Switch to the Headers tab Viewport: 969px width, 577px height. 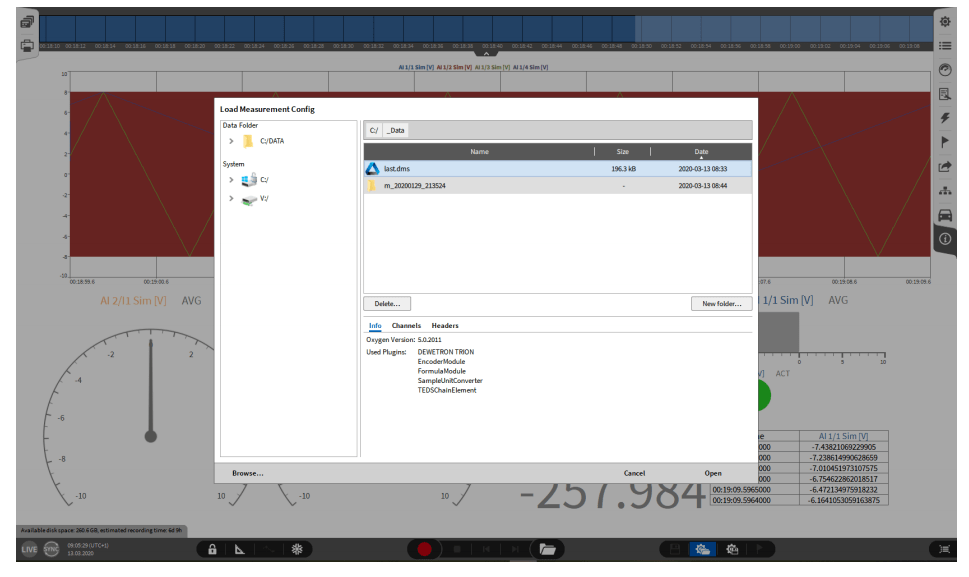[x=445, y=326]
